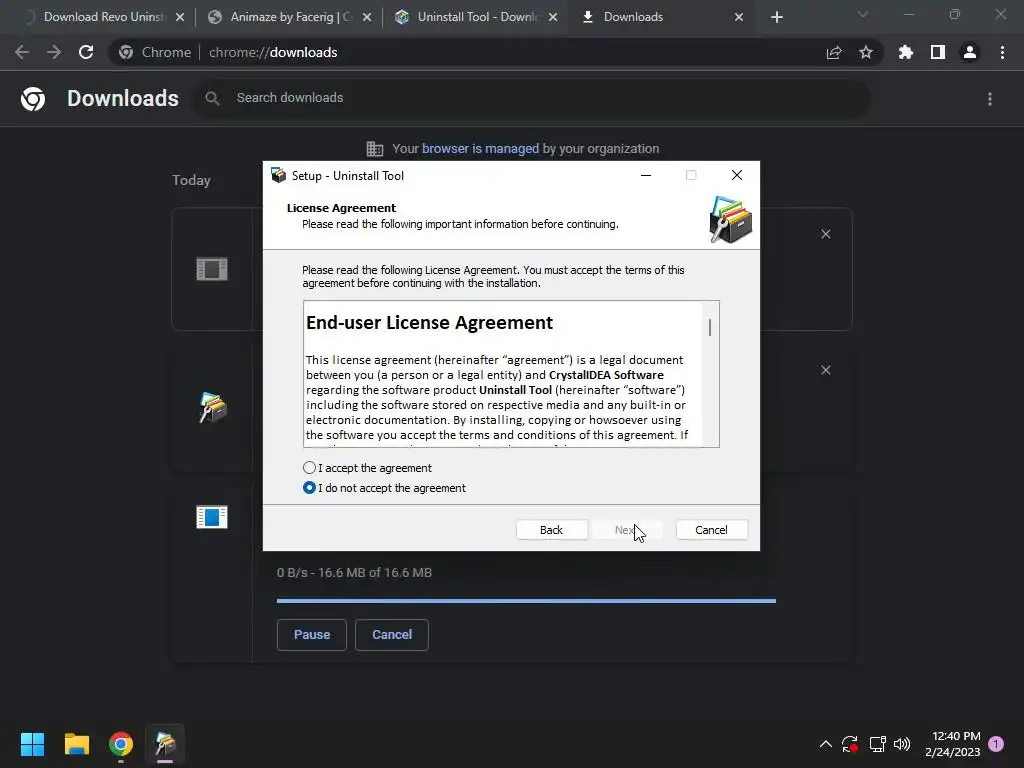Minimize the Setup - Uninstall Tool window
The image size is (1024, 768).
point(646,175)
